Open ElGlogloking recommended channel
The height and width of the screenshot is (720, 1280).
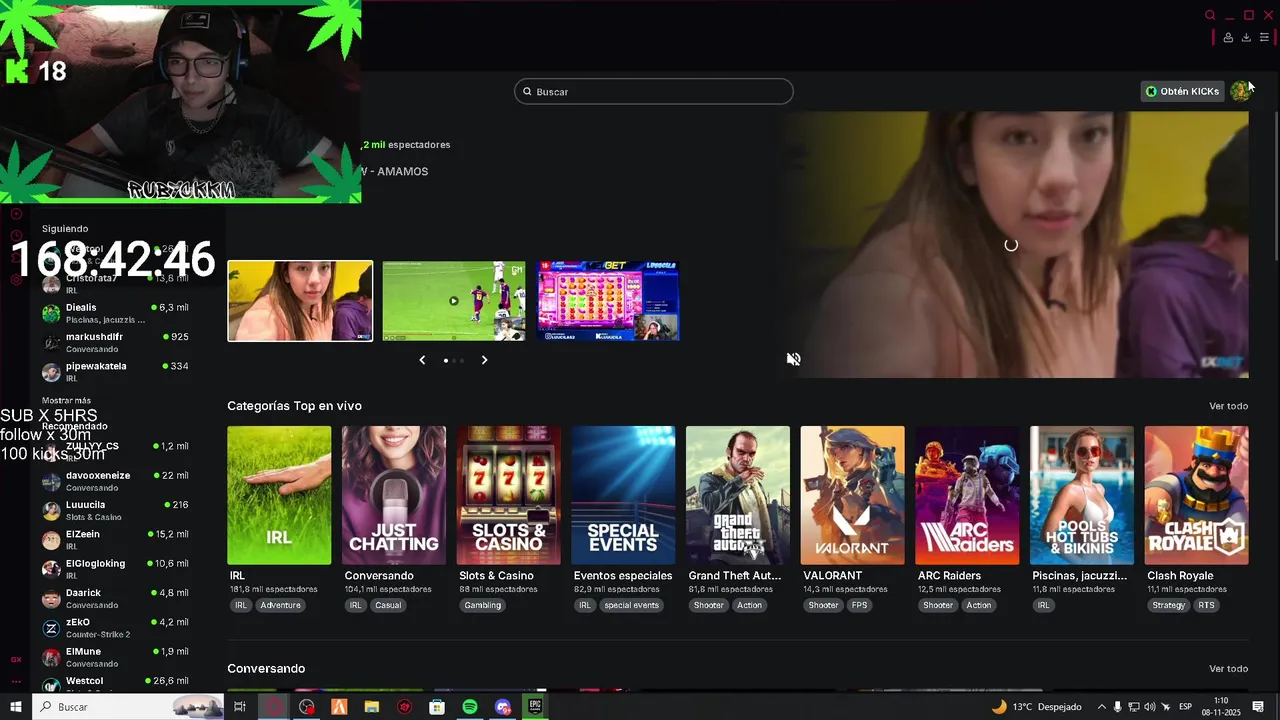115,569
